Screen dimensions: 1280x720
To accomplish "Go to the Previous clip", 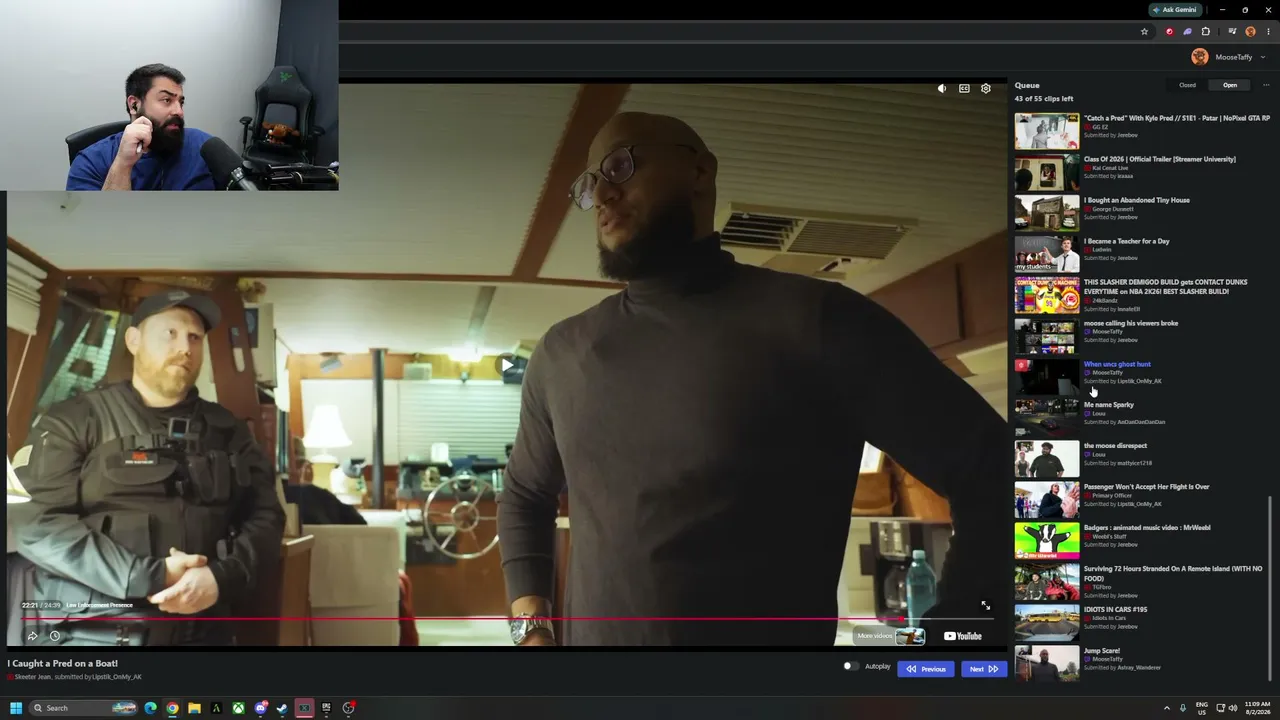I will [926, 669].
